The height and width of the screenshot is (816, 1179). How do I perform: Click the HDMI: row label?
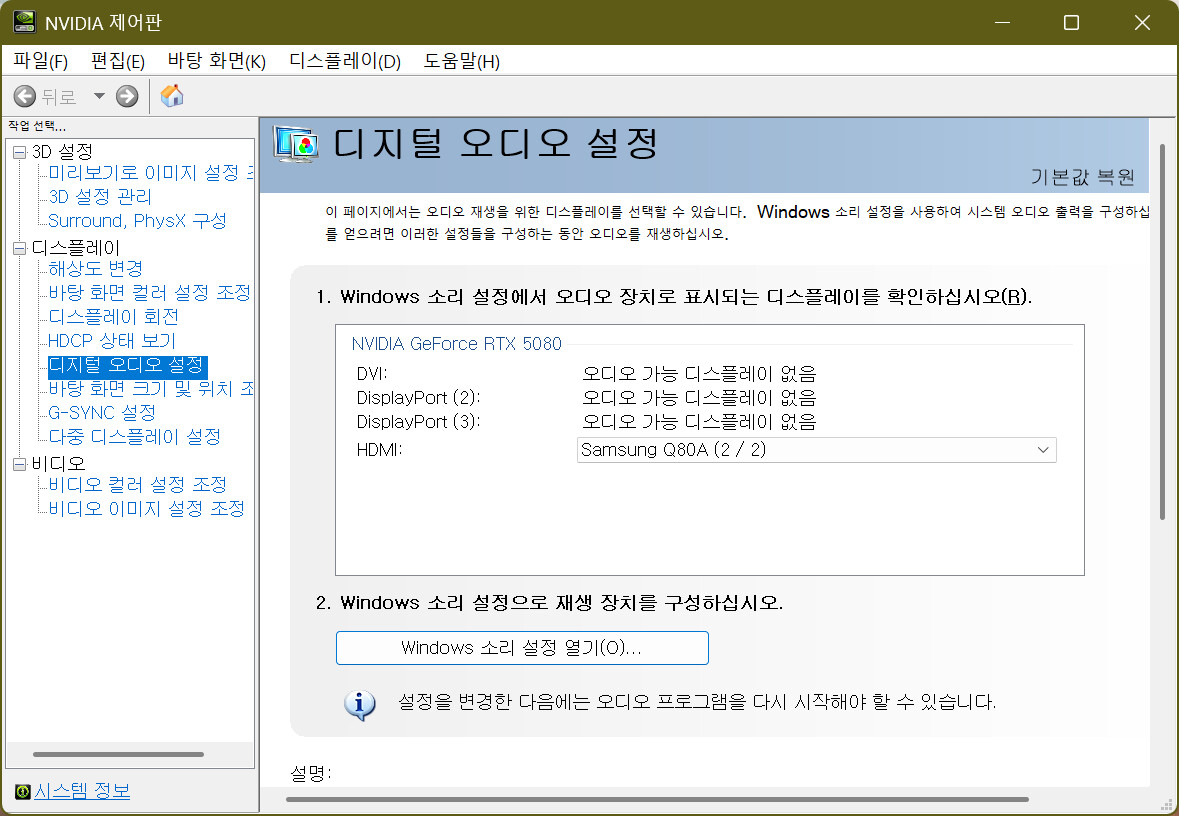tap(380, 450)
